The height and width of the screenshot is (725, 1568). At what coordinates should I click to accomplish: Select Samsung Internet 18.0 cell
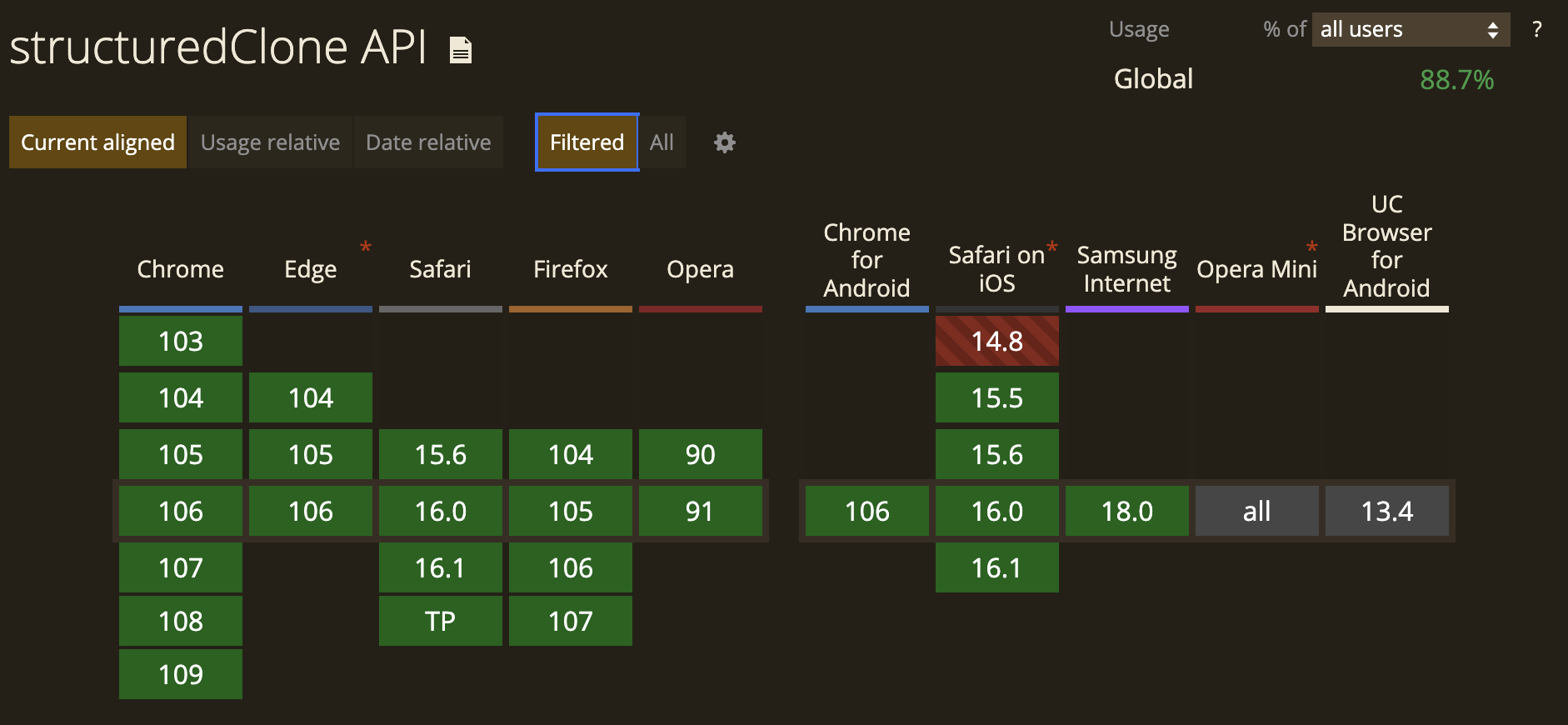[x=1127, y=511]
